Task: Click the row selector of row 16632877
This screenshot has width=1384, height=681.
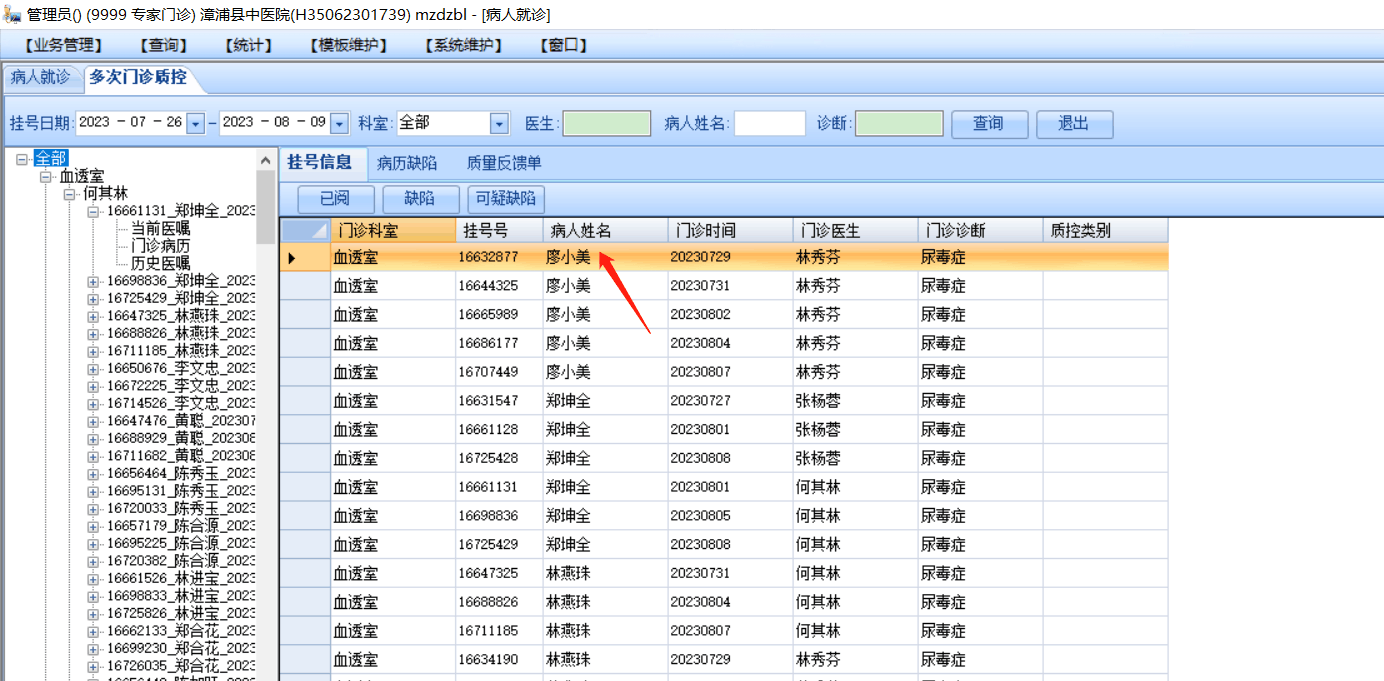Action: [x=305, y=258]
